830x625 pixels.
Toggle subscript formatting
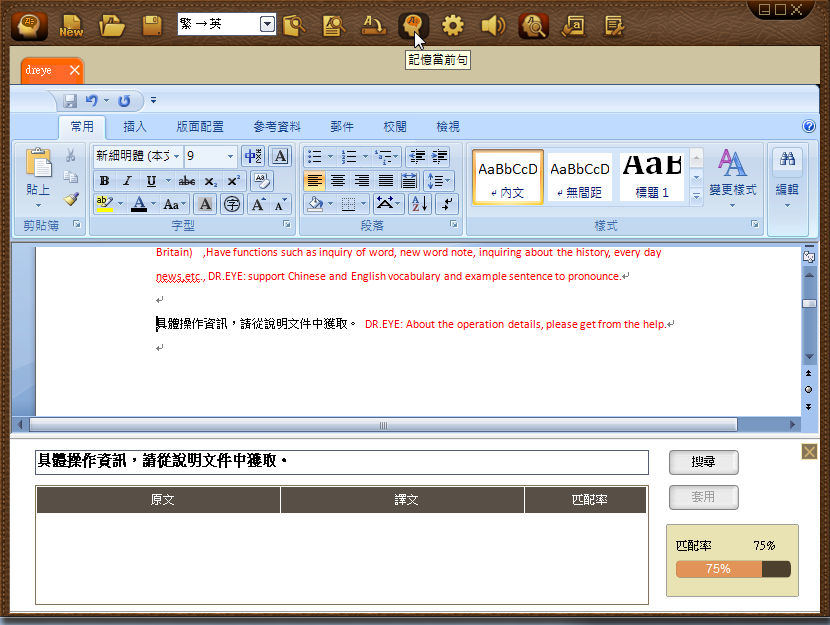[x=211, y=180]
